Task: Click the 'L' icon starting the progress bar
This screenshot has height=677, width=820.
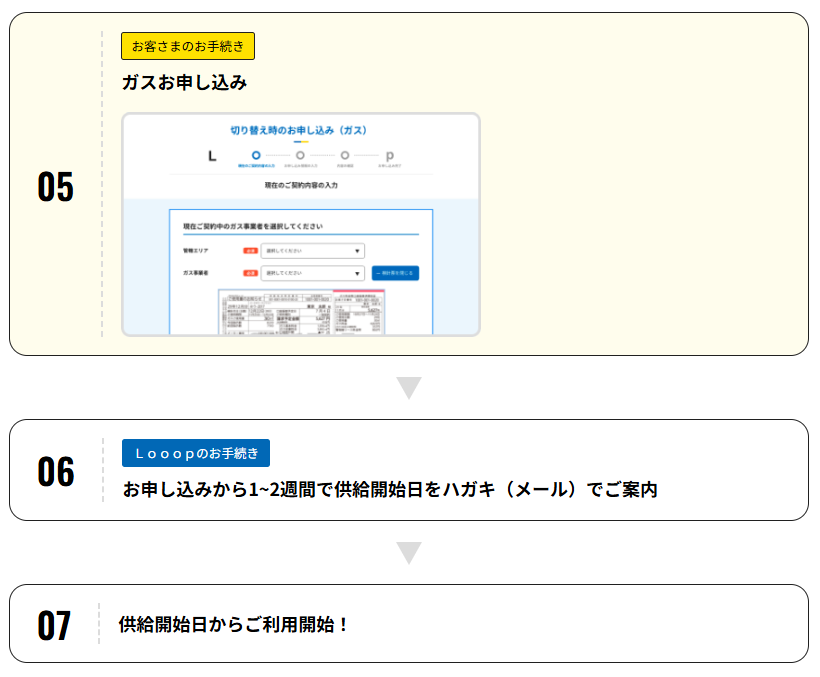Action: point(212,156)
